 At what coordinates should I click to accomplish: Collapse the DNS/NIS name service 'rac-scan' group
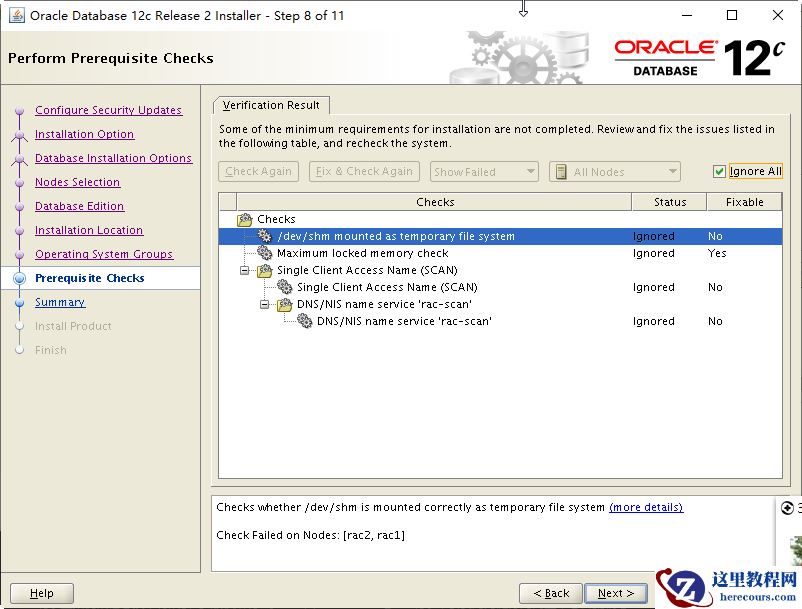coord(264,304)
